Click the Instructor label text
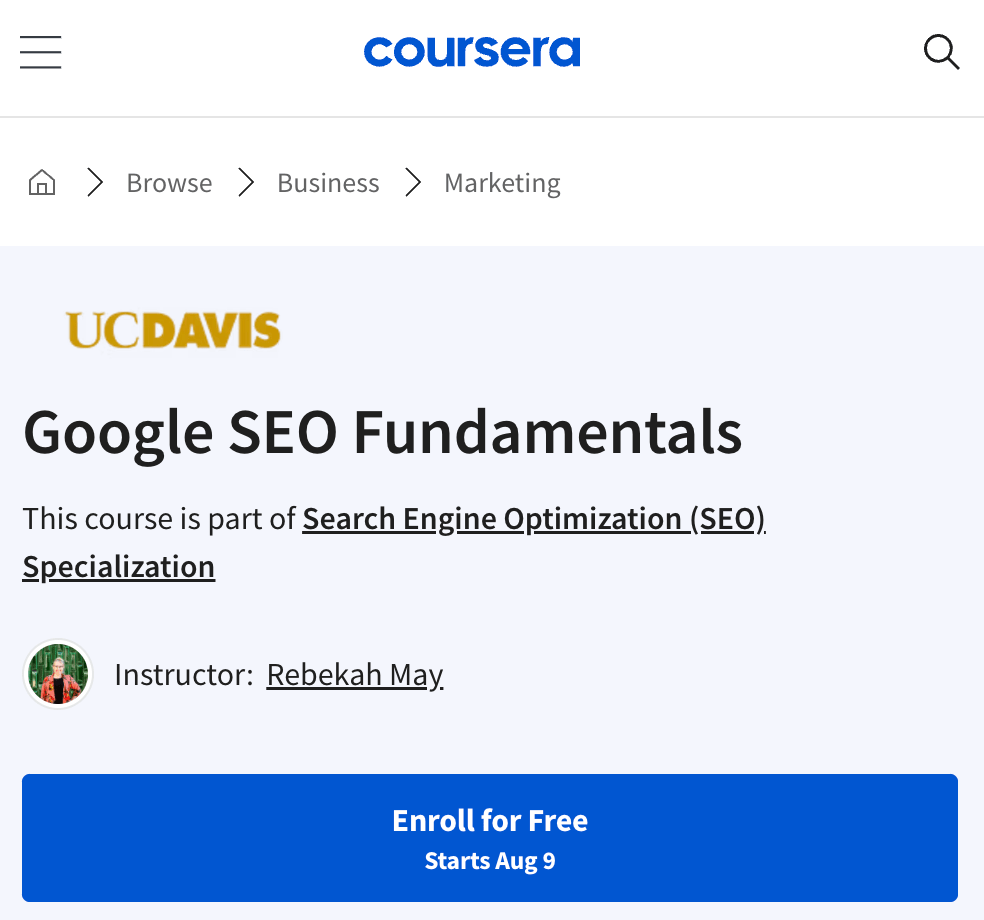The image size is (984, 920). click(x=183, y=674)
